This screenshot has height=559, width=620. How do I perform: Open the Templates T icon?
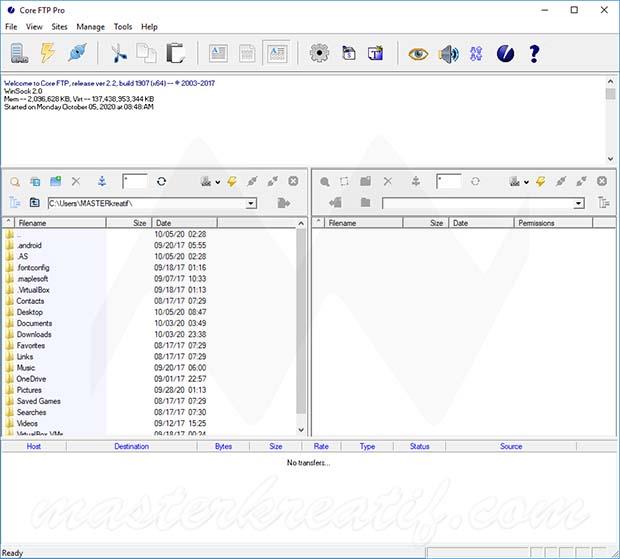tap(375, 53)
